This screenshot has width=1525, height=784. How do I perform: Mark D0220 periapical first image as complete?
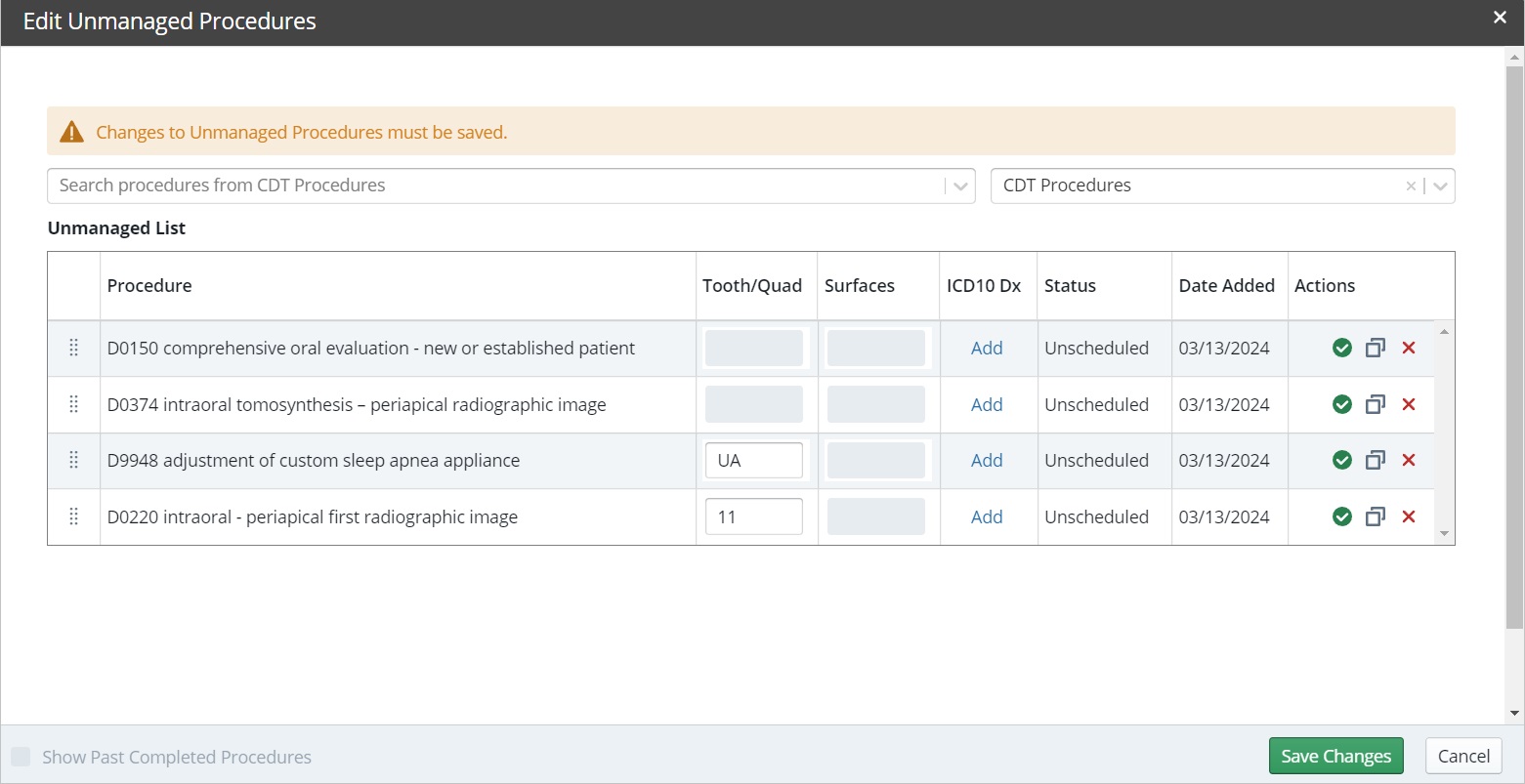1342,516
